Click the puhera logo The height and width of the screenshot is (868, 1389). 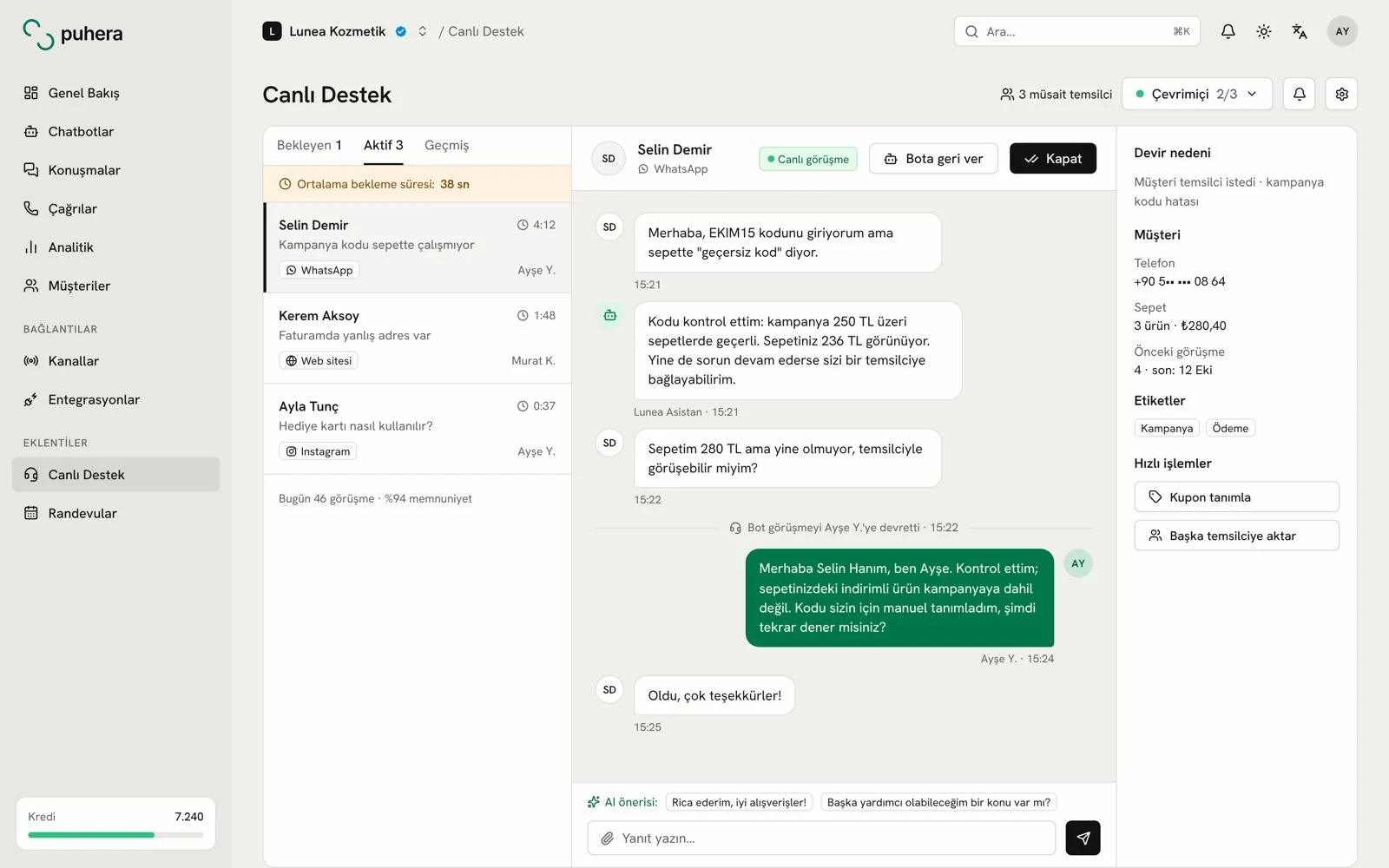tap(73, 34)
